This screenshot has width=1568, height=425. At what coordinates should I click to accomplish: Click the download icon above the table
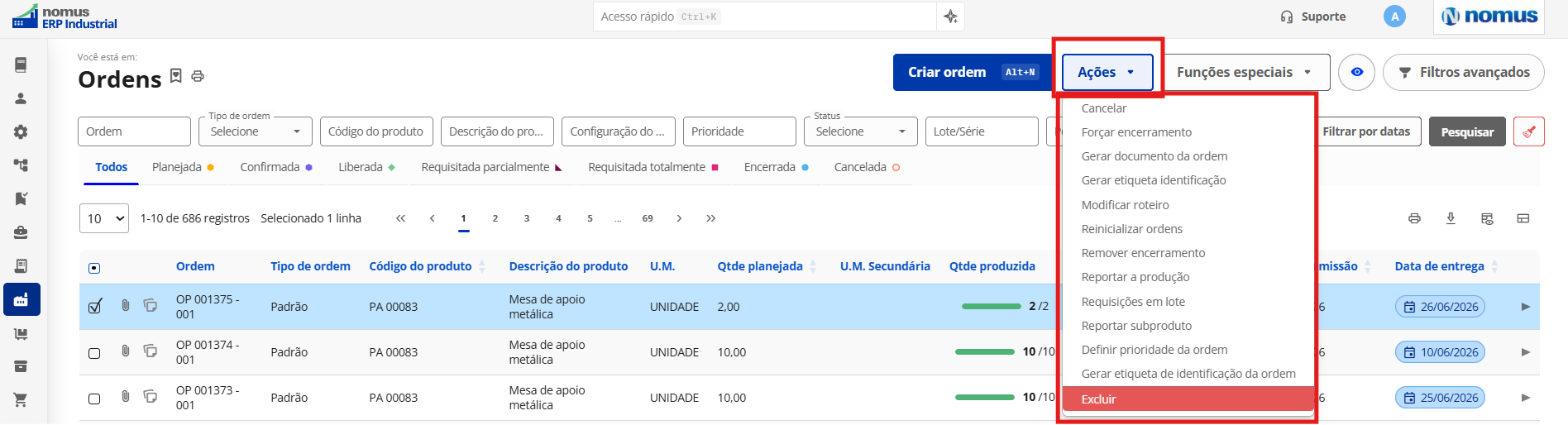pyautogui.click(x=1451, y=218)
